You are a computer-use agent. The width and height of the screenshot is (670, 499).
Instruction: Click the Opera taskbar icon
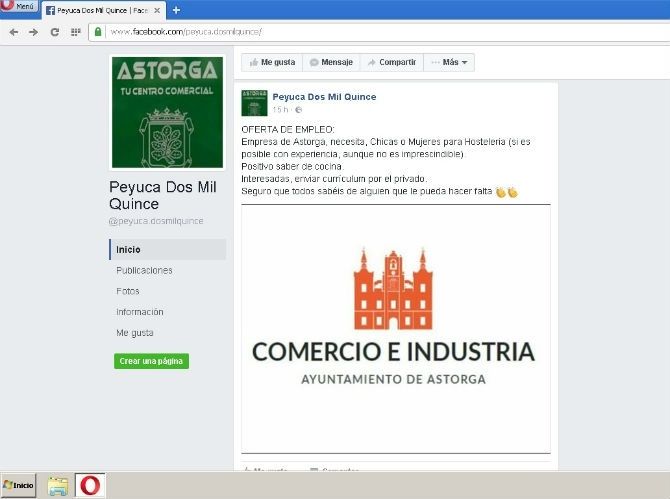[90, 485]
